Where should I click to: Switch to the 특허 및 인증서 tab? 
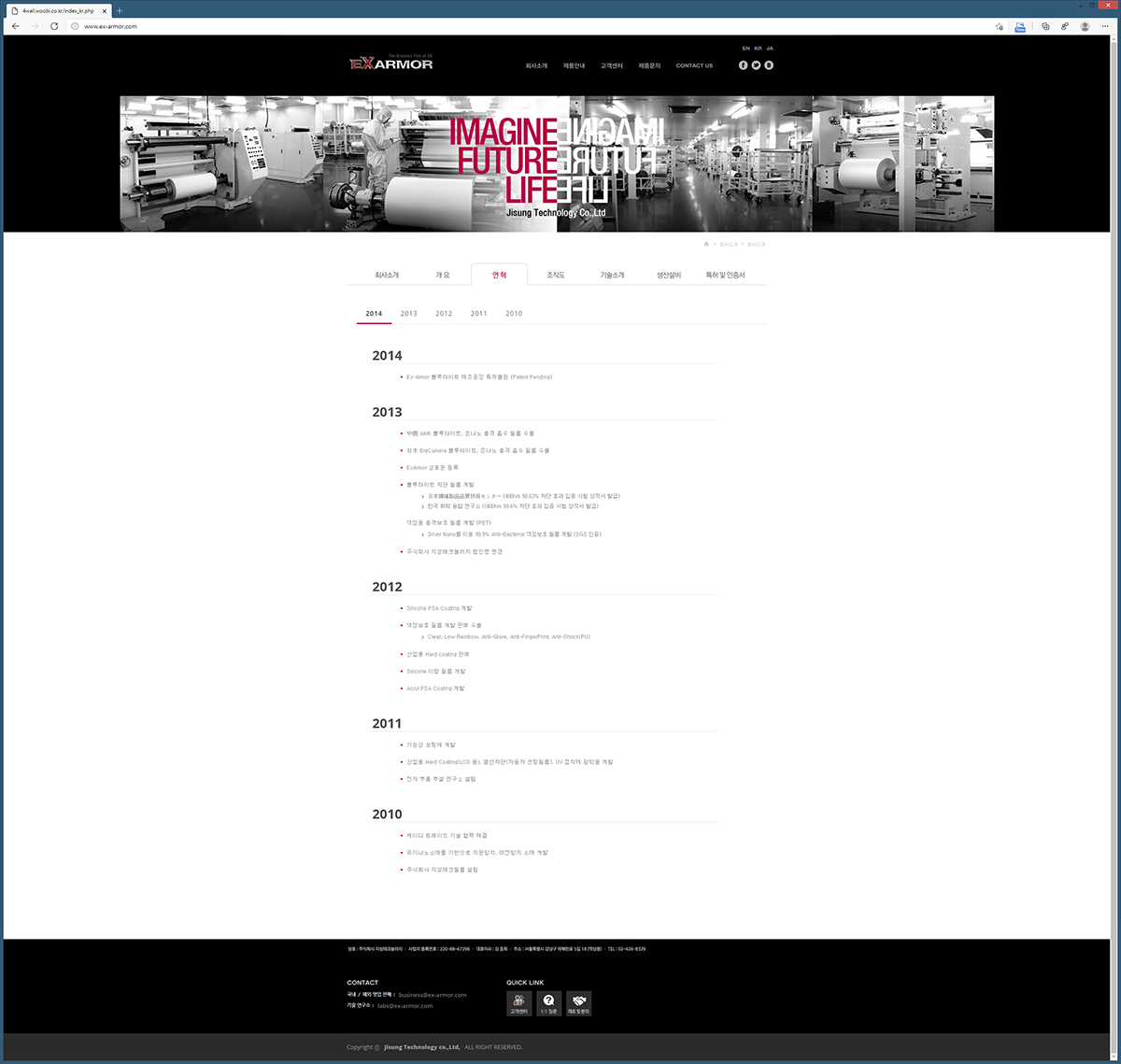point(725,276)
